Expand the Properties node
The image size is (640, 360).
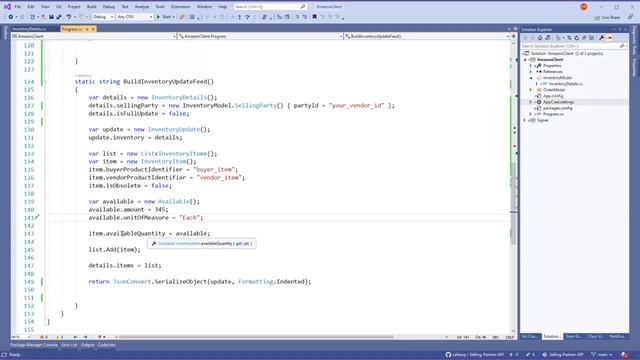click(x=531, y=65)
